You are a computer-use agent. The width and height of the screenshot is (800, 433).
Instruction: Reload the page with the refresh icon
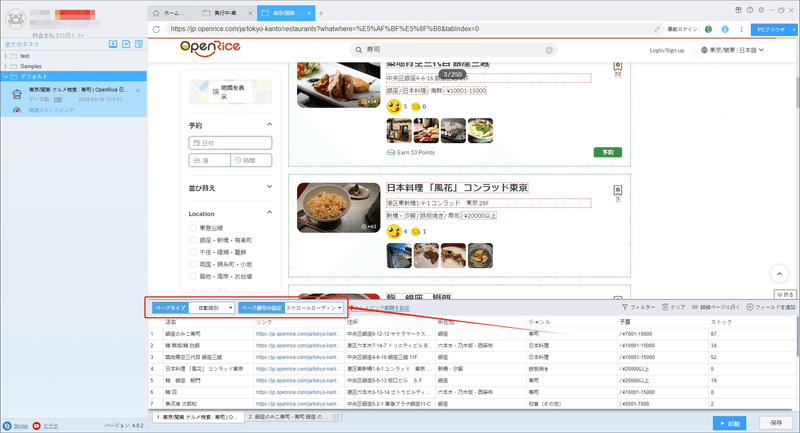156,29
